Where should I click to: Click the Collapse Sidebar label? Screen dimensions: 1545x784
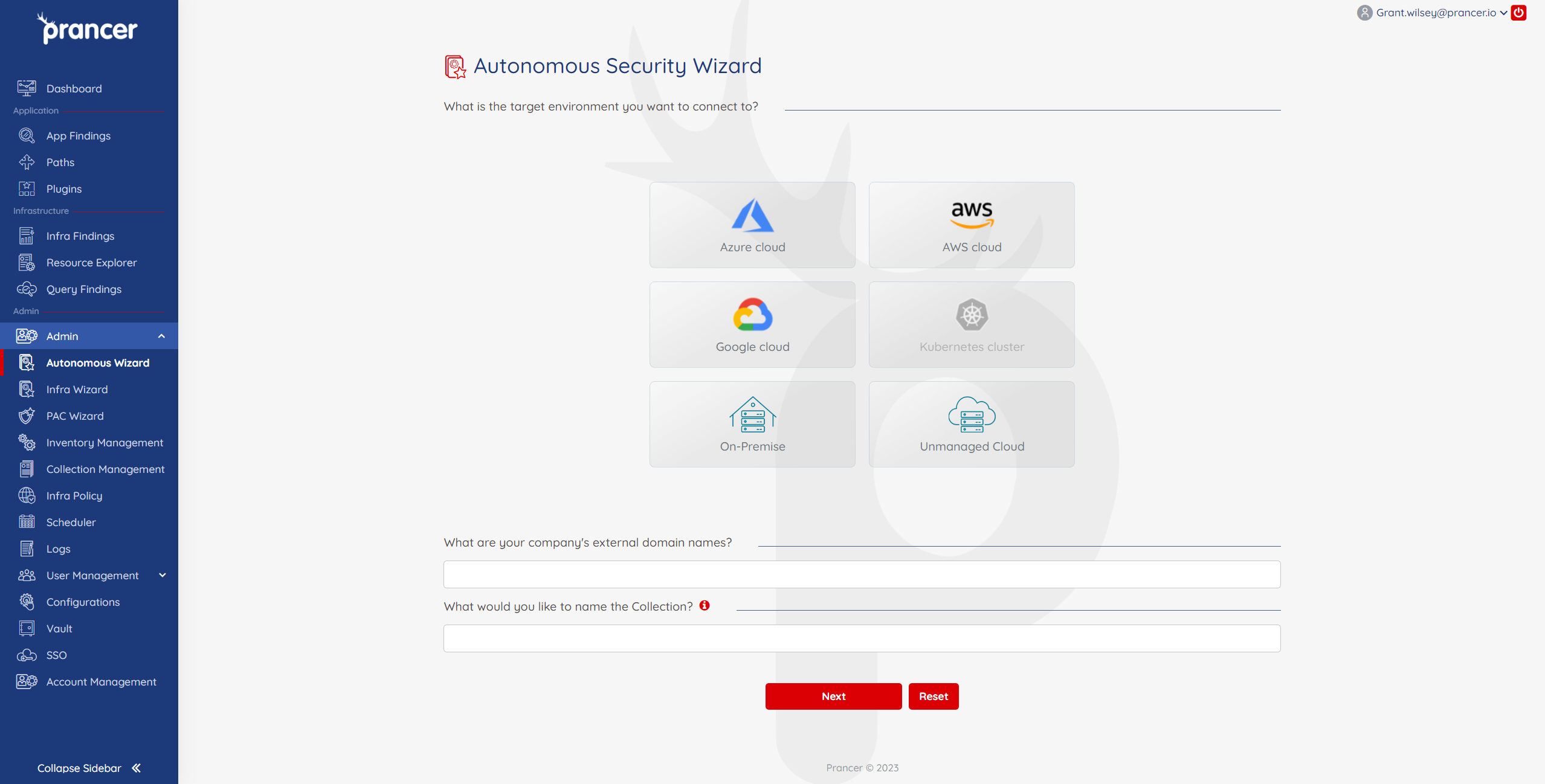tap(79, 768)
